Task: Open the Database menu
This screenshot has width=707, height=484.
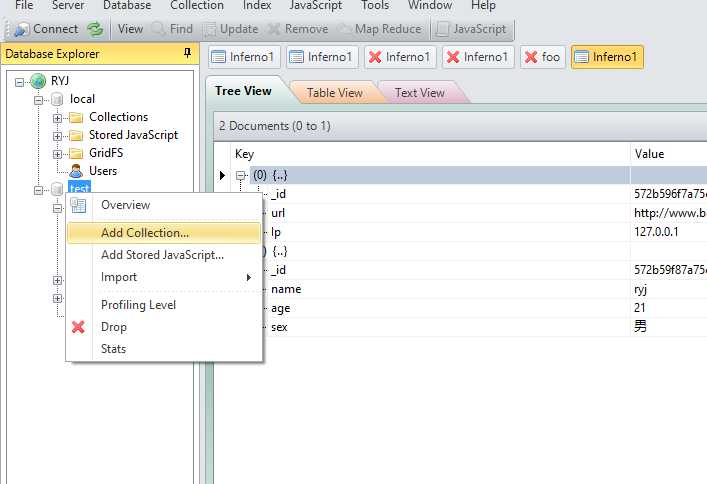Action: (127, 5)
